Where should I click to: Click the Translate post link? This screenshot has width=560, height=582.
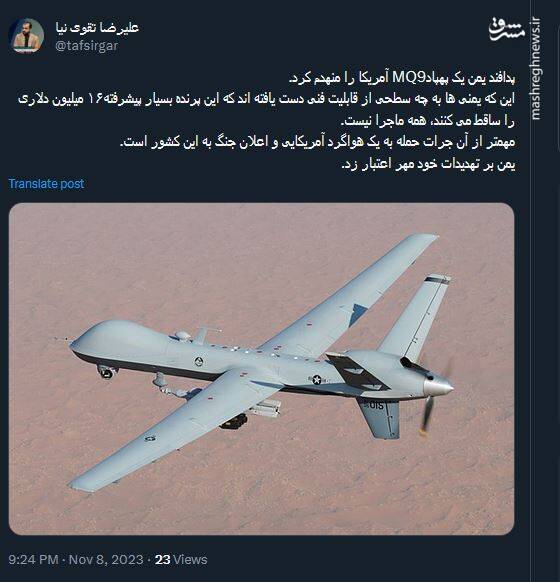click(x=46, y=184)
